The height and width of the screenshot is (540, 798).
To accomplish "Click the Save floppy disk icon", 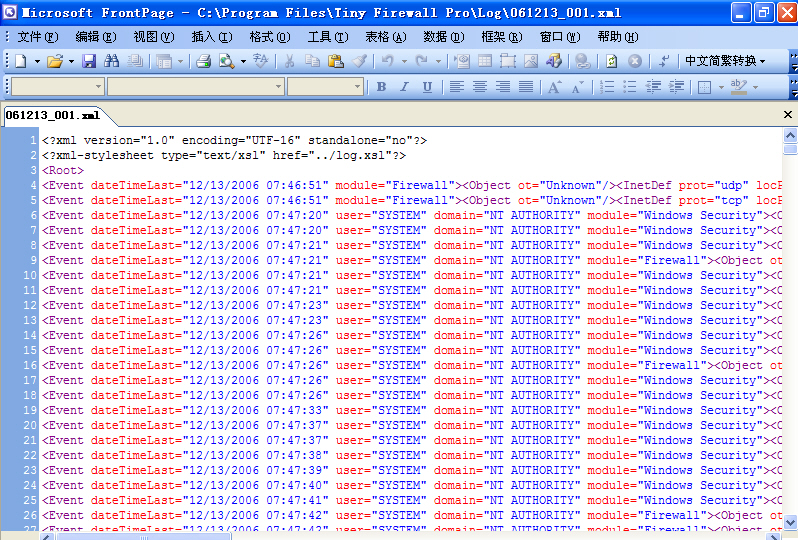I will click(89, 62).
